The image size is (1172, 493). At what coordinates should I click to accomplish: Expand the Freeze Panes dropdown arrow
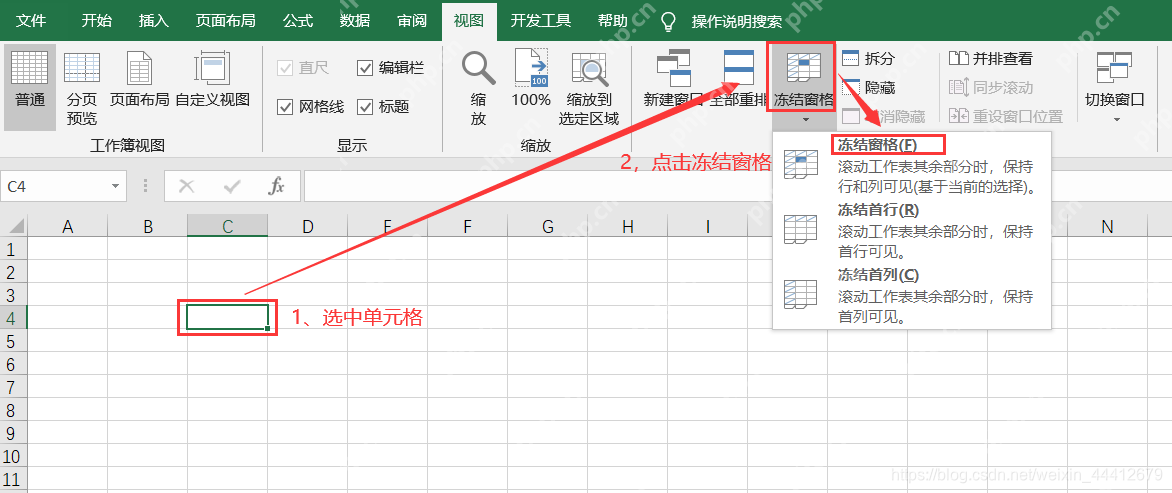point(805,120)
